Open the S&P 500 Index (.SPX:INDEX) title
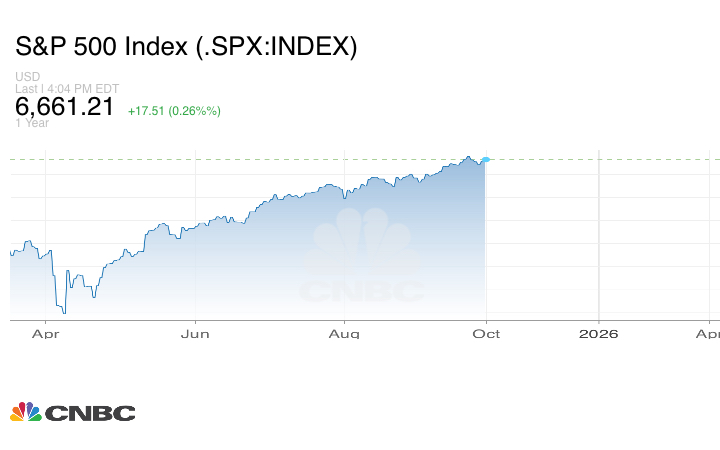The width and height of the screenshot is (720, 450). coord(186,47)
